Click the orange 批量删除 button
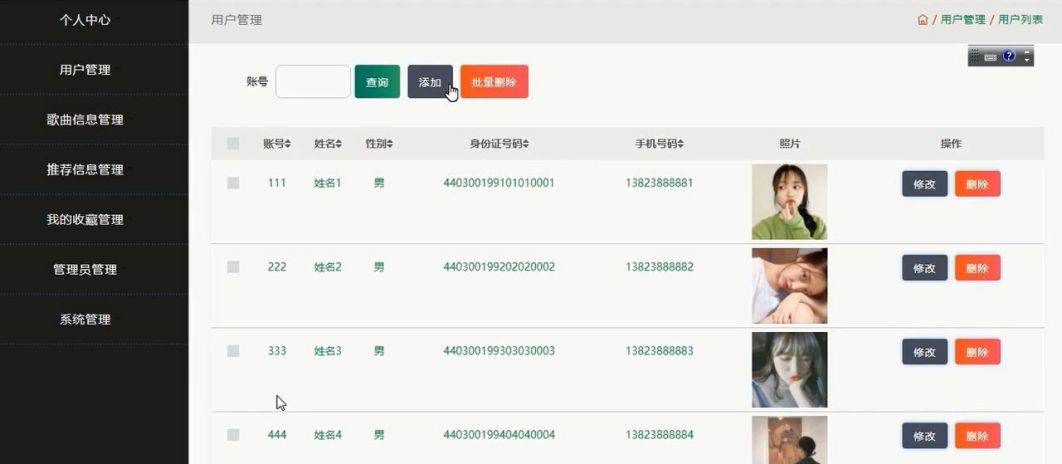Image resolution: width=1062 pixels, height=464 pixels. point(494,82)
